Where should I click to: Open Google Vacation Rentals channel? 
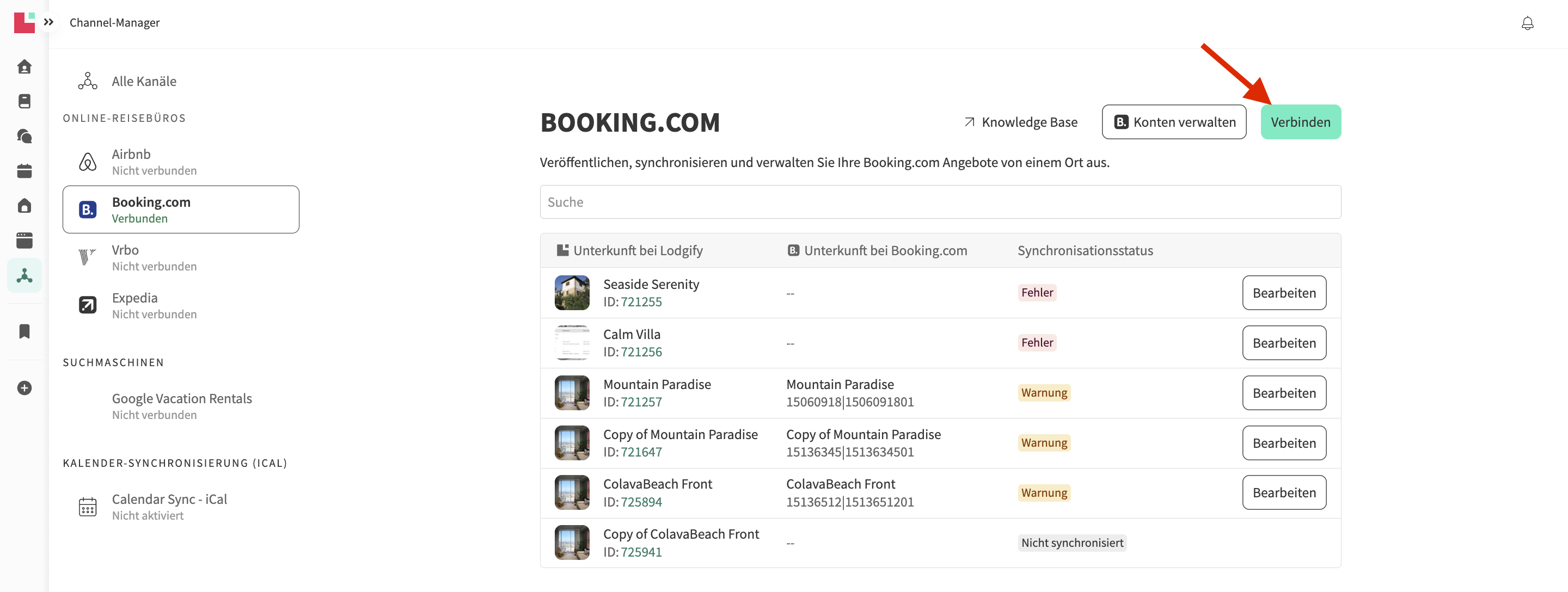[181, 406]
